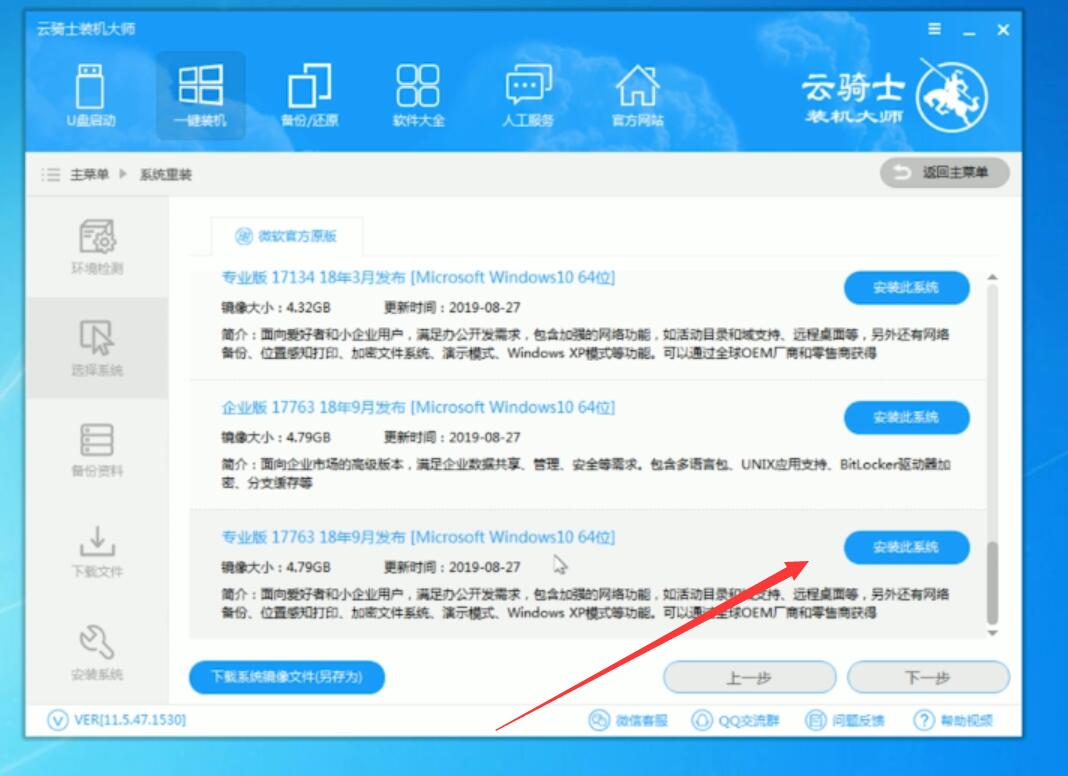Image resolution: width=1068 pixels, height=776 pixels.
Task: Click the system list scrollbar thumb
Action: [x=992, y=583]
